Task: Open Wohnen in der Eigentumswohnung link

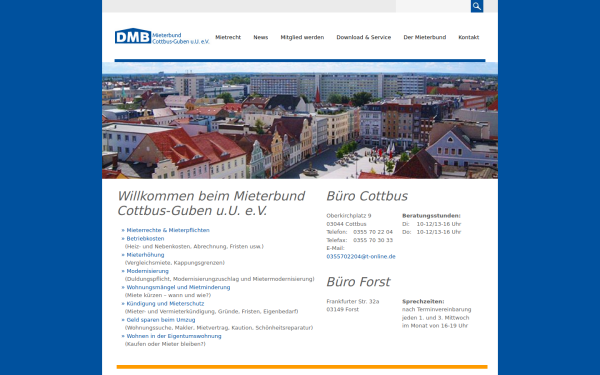Action: pos(174,336)
